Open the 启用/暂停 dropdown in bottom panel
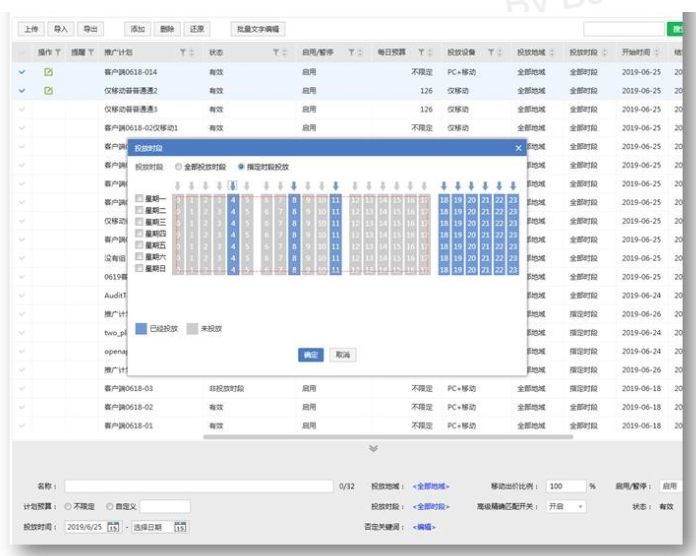Image resolution: width=696 pixels, height=556 pixels. [x=669, y=486]
